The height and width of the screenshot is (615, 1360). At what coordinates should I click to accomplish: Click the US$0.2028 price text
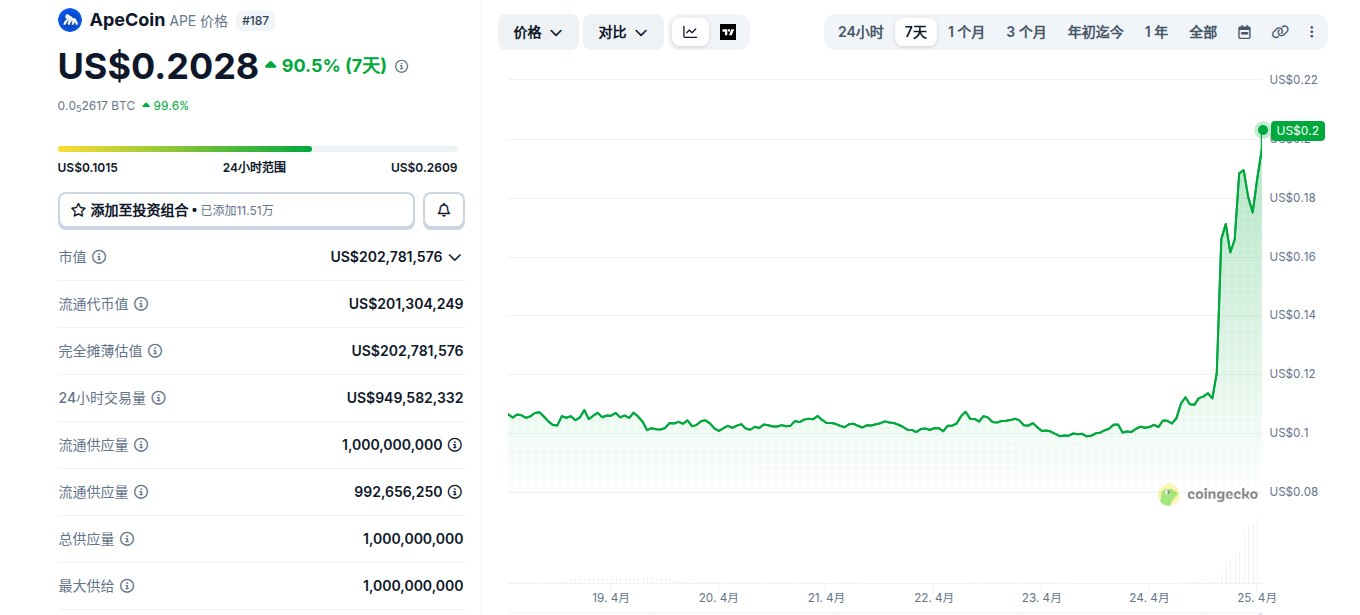158,66
